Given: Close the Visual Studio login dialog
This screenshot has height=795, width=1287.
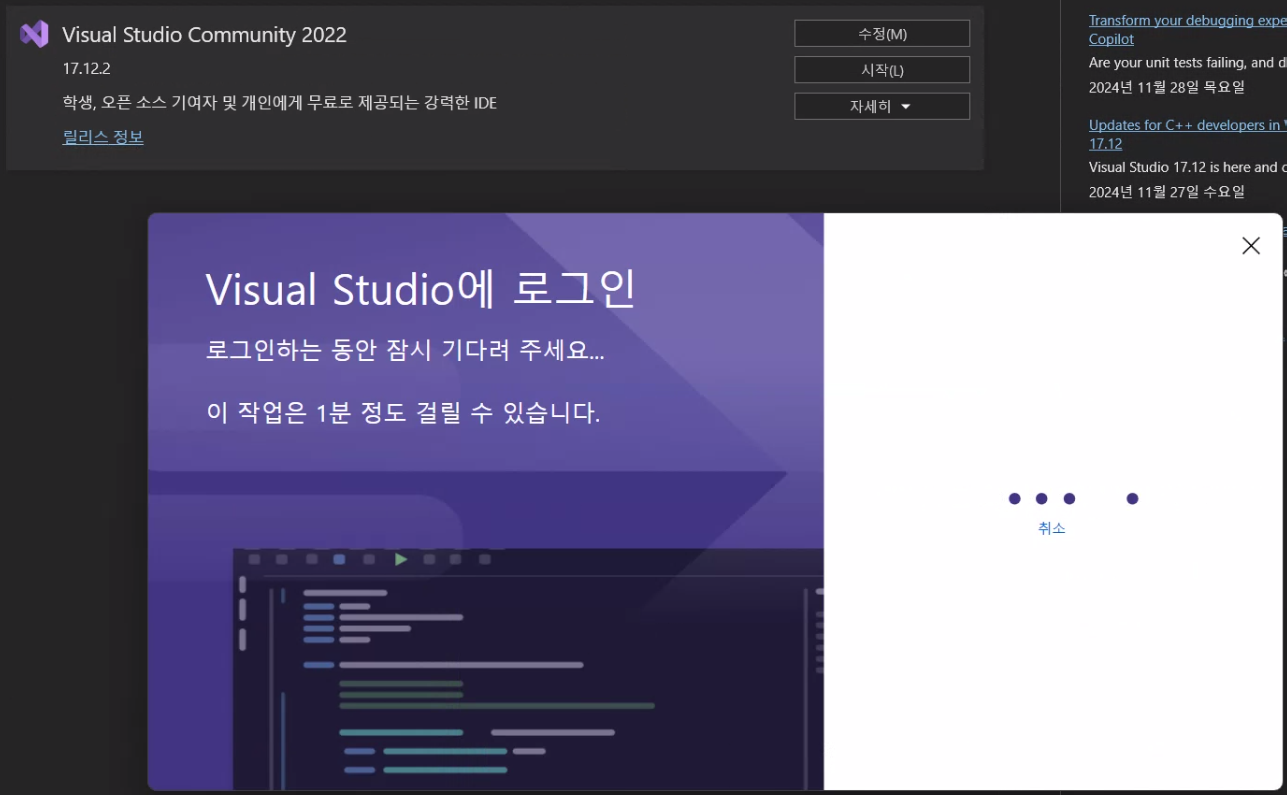Looking at the screenshot, I should click(x=1251, y=246).
